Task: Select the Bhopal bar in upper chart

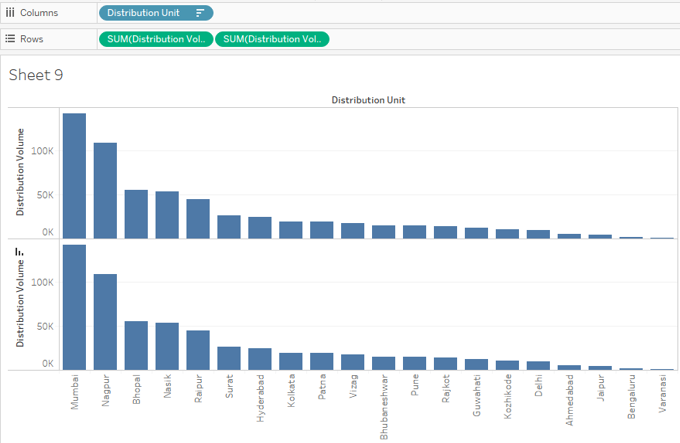Action: pos(136,214)
